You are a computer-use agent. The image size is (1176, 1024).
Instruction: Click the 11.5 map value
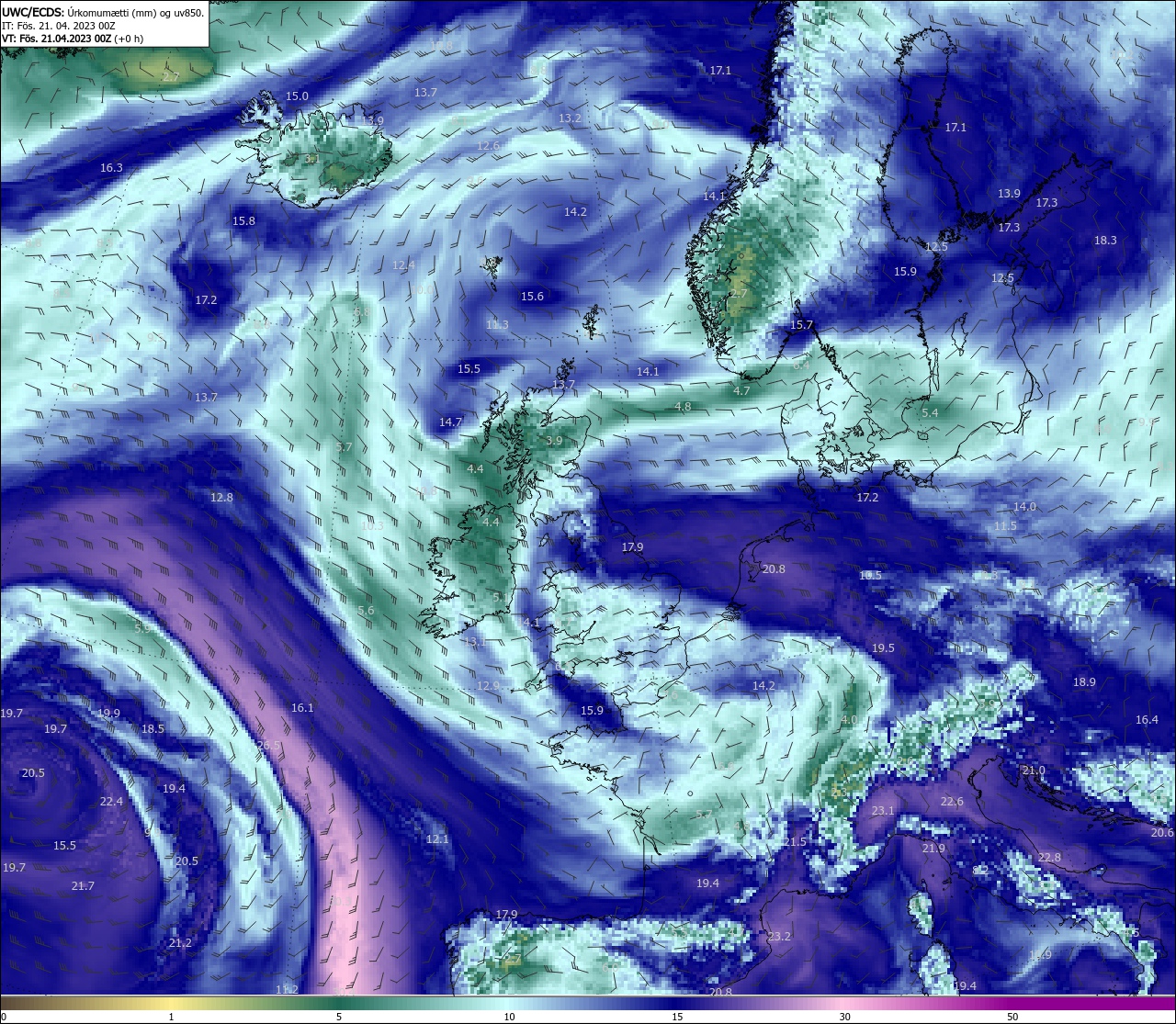[x=1005, y=526]
